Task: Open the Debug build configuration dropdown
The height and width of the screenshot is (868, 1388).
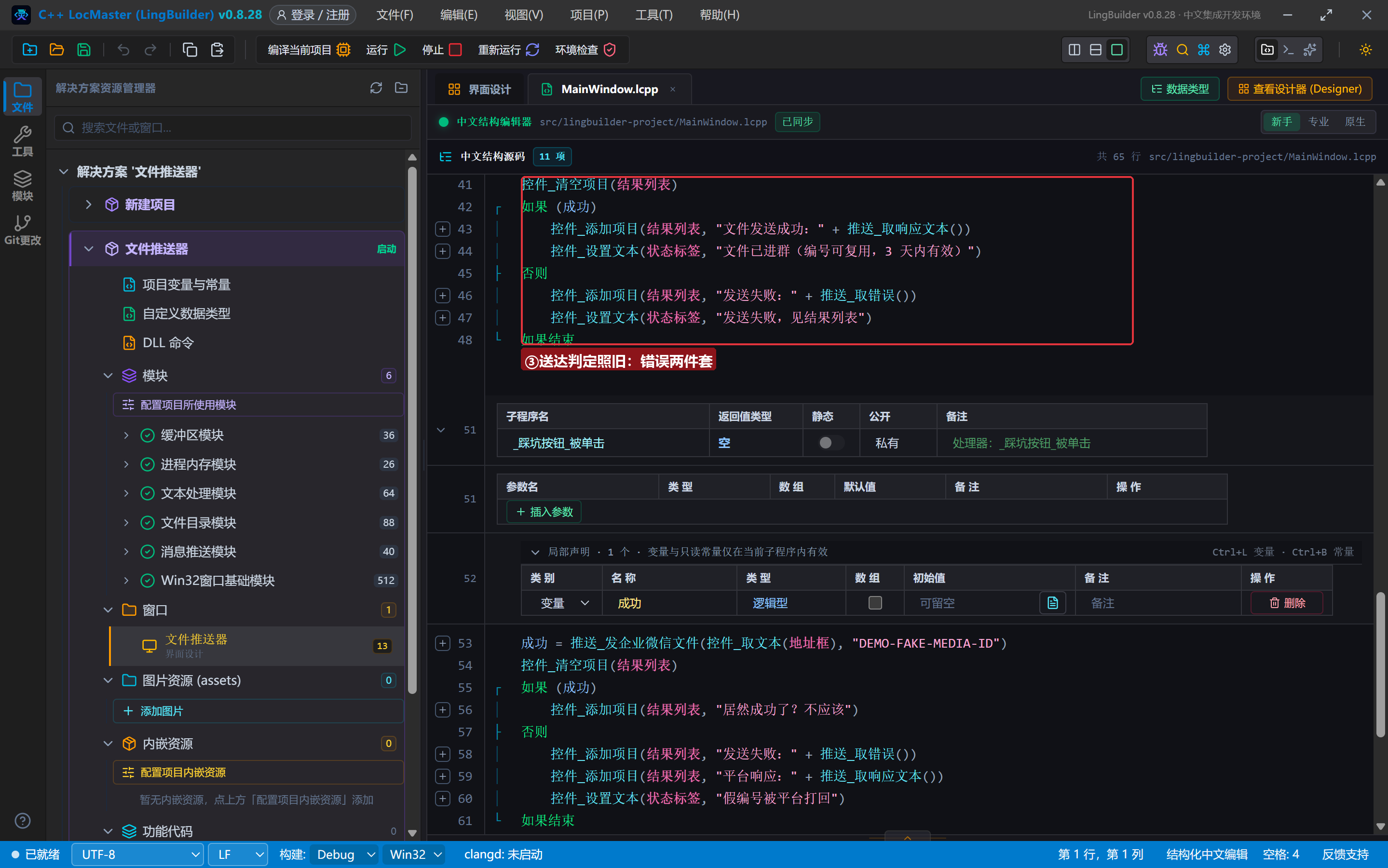Action: click(x=345, y=854)
